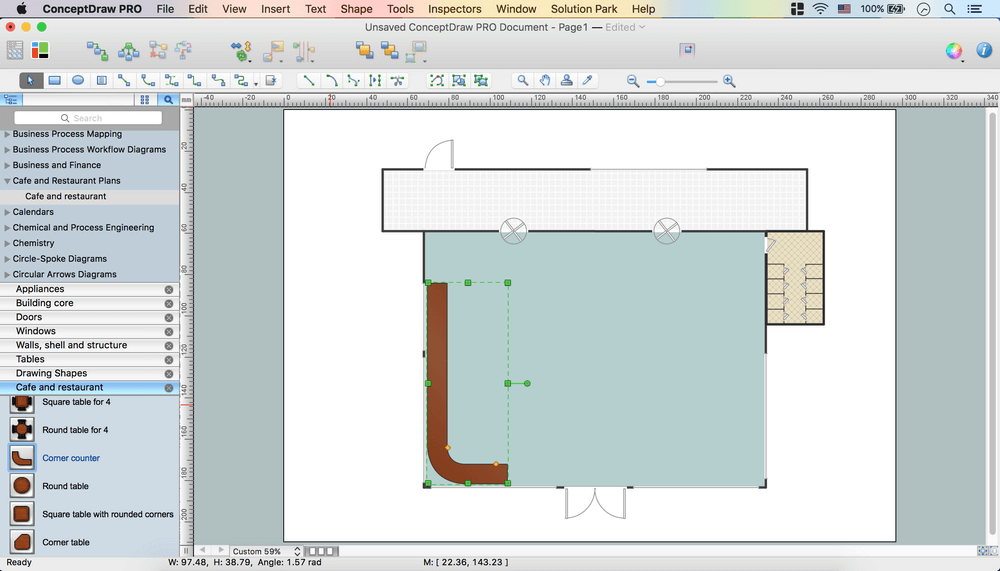The width and height of the screenshot is (1000, 571).
Task: Switch library panel to grid view
Action: pyautogui.click(x=145, y=99)
